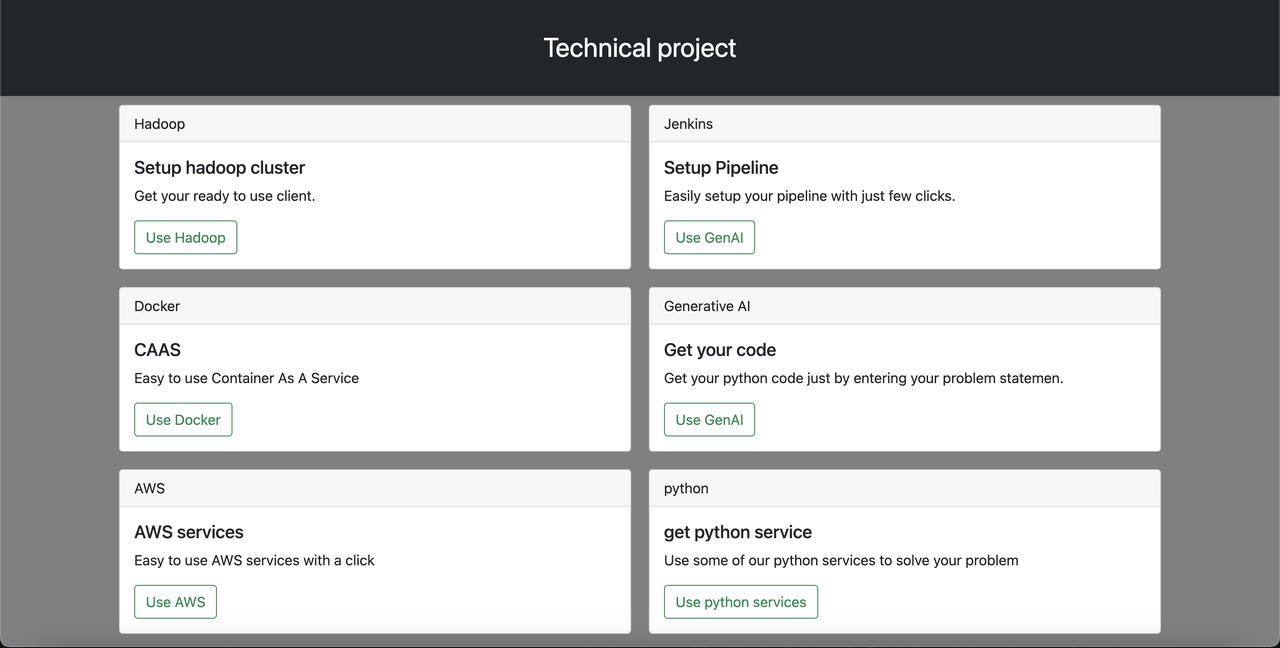Select get python service title
This screenshot has width=1280, height=648.
(738, 532)
